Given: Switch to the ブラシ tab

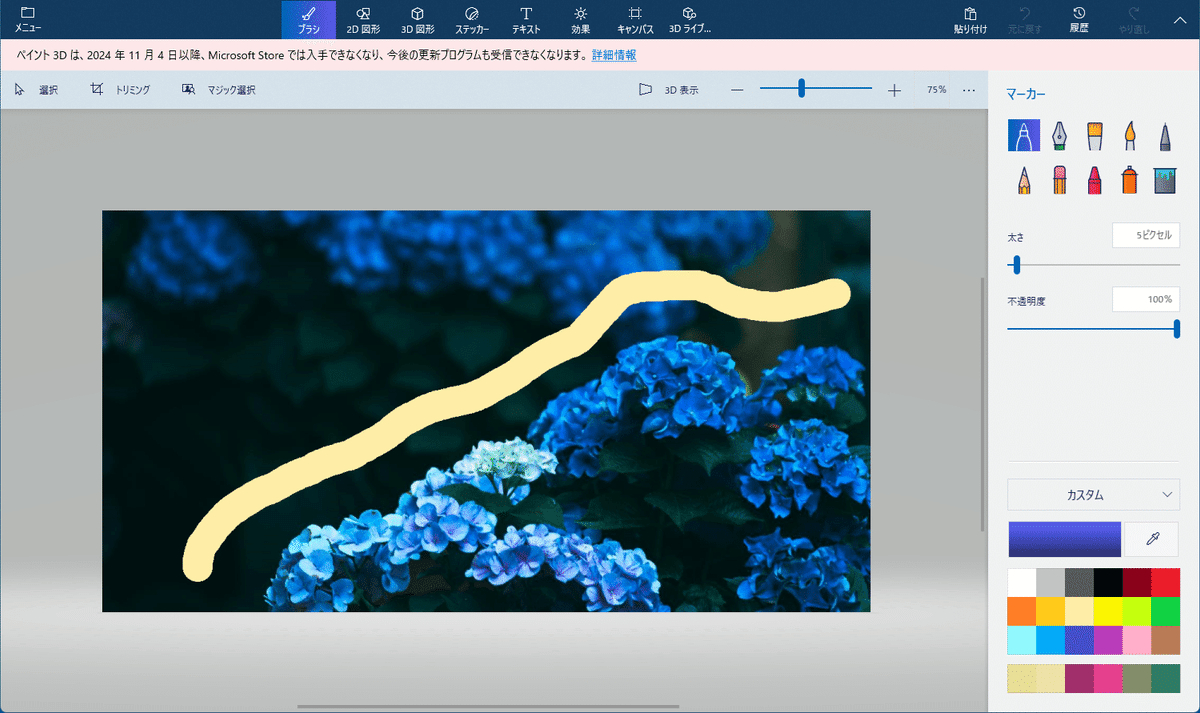Looking at the screenshot, I should (x=309, y=19).
